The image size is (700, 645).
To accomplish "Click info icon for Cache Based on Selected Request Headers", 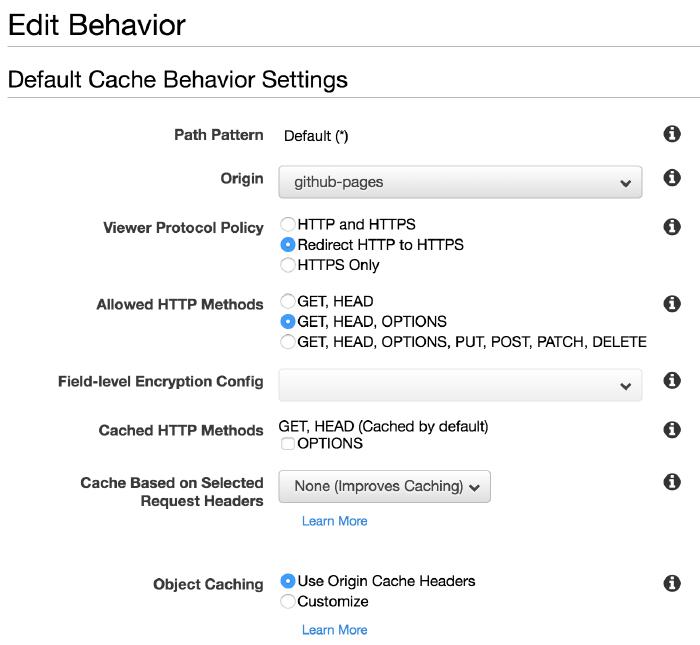I will (x=672, y=482).
